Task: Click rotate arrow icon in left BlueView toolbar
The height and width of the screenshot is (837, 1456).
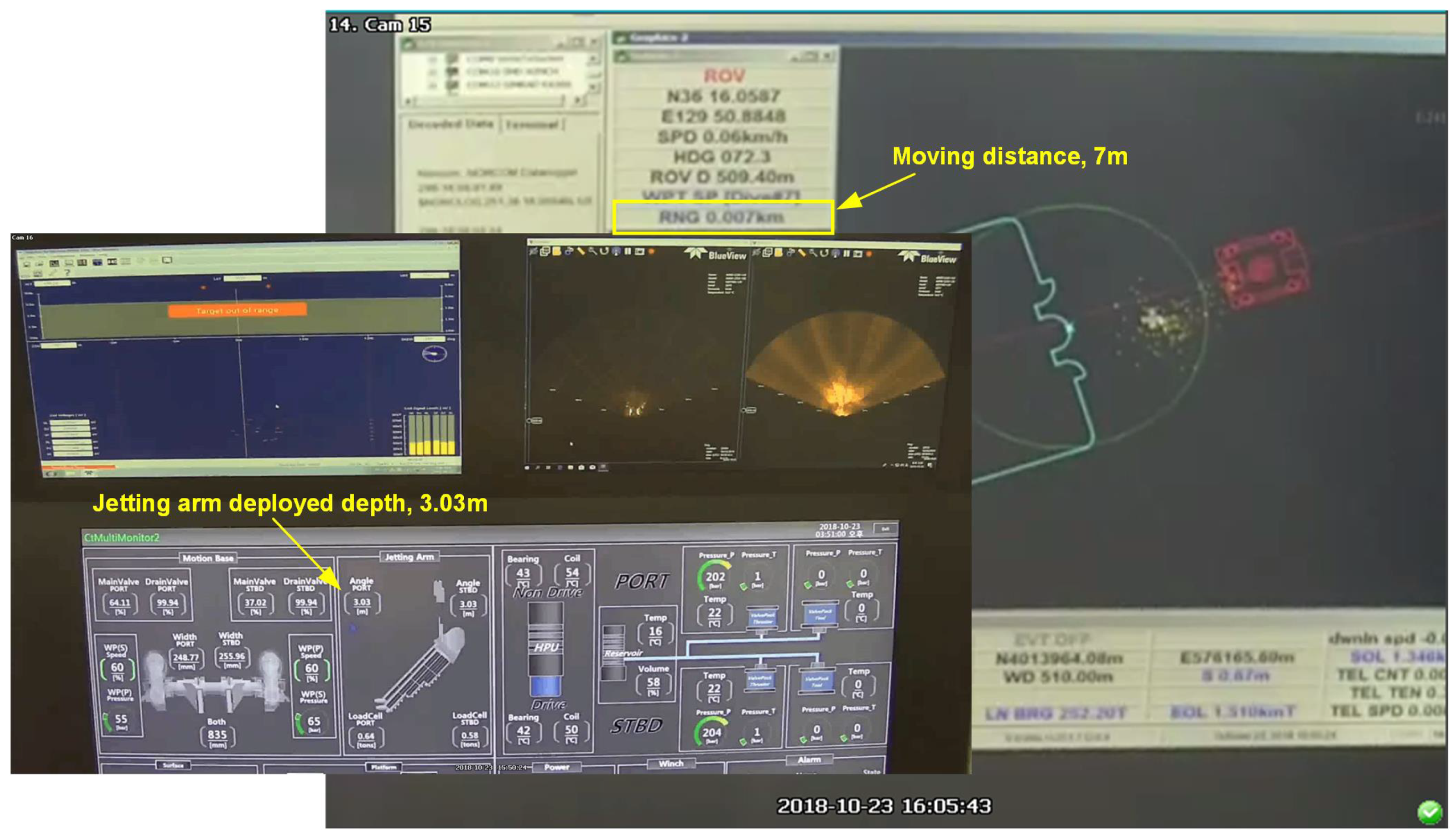Action: [604, 251]
